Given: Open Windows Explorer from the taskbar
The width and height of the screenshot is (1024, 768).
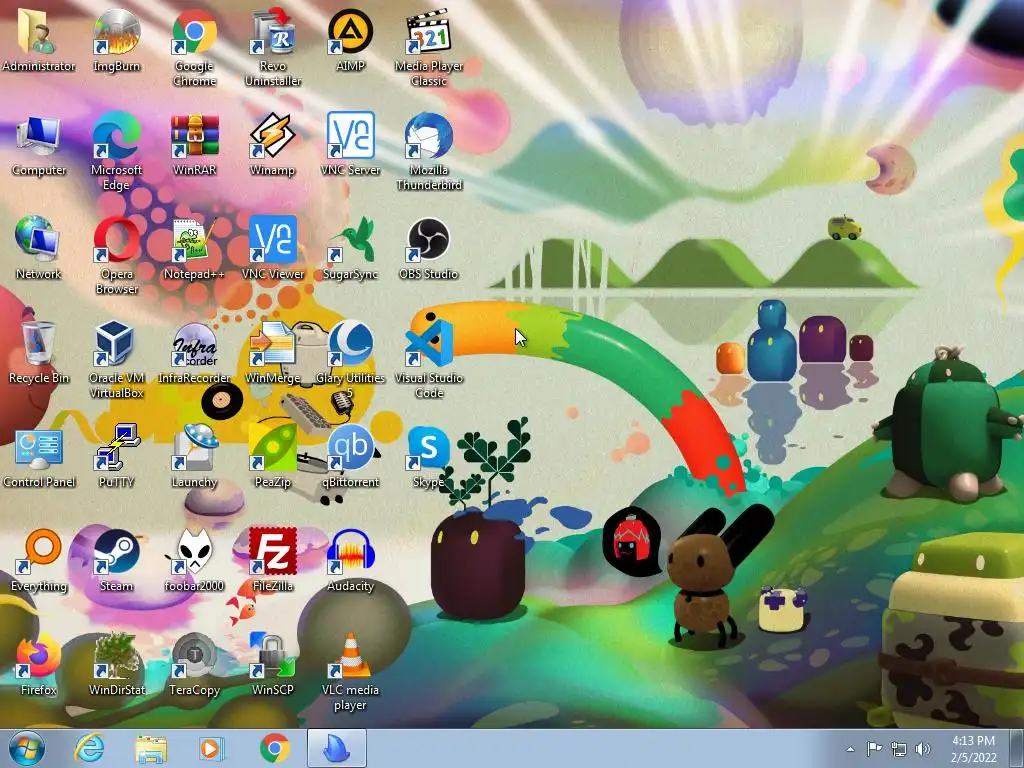Looking at the screenshot, I should [151, 748].
